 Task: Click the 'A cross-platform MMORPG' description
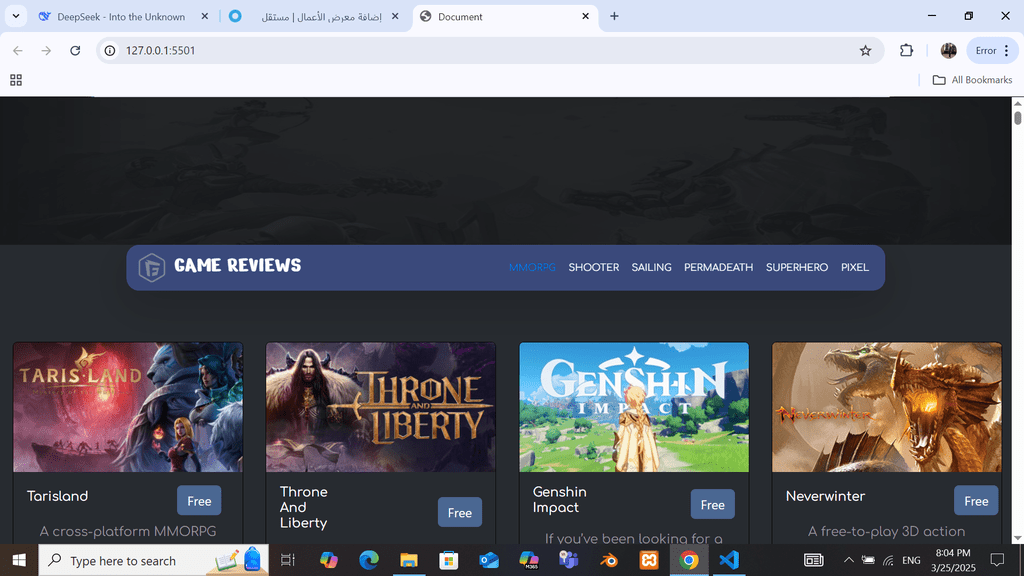(128, 532)
